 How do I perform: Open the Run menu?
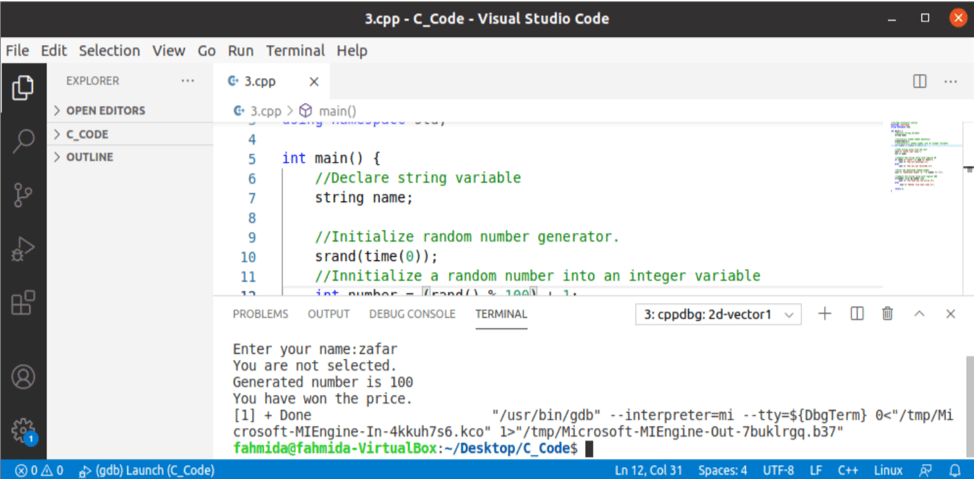click(x=240, y=51)
